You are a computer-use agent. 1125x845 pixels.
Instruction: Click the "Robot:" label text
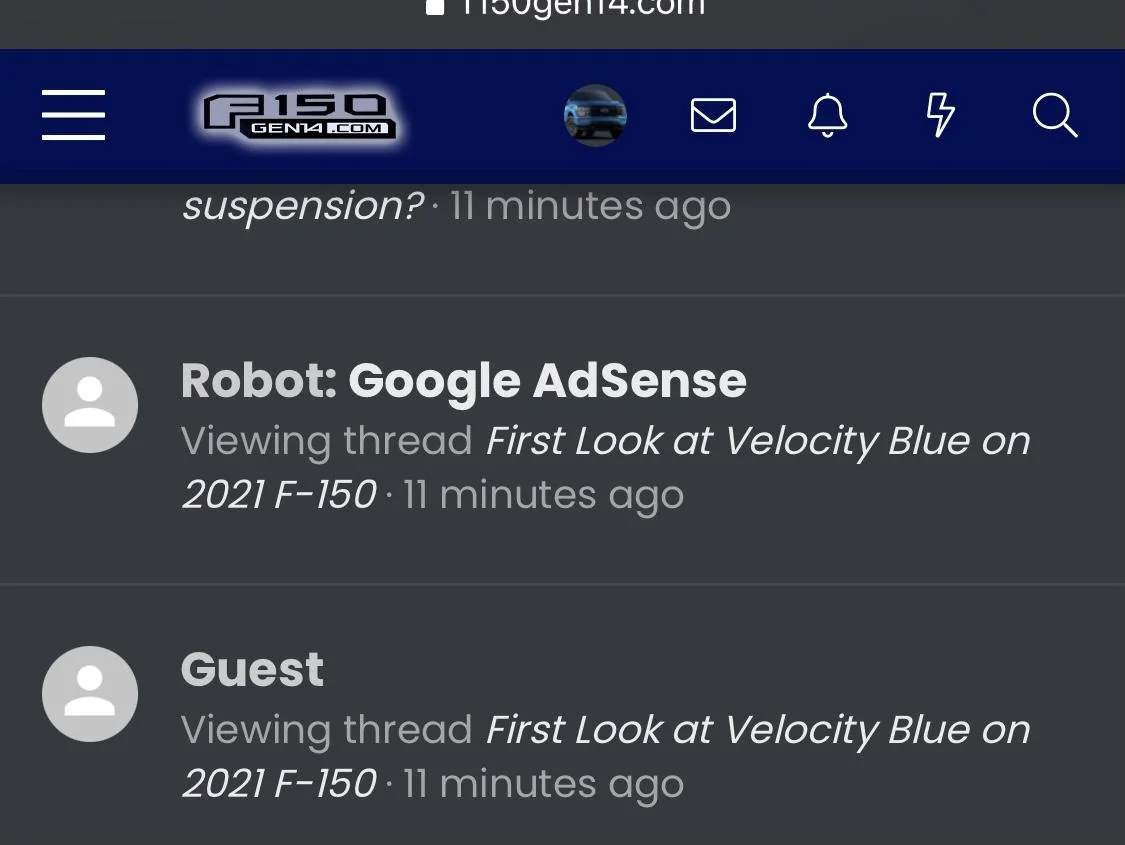coord(259,381)
